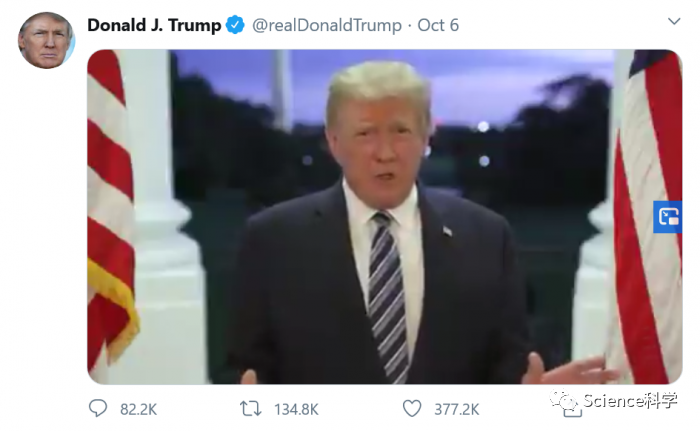This screenshot has width=700, height=431.
Task: Click the reply speech bubble icon
Action: point(98,408)
